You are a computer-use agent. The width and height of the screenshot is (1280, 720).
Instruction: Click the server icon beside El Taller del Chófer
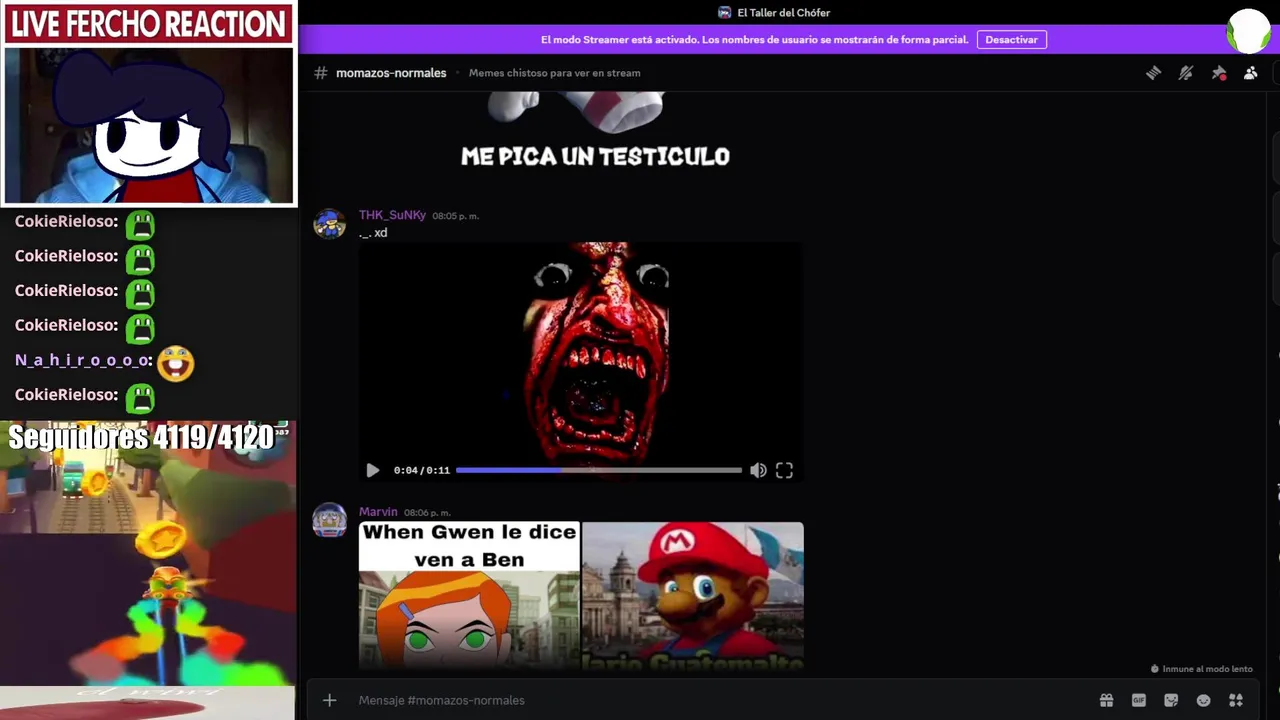pos(725,13)
